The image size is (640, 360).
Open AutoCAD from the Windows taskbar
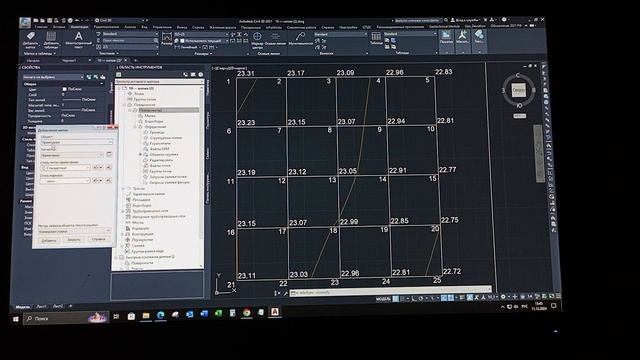(275, 312)
